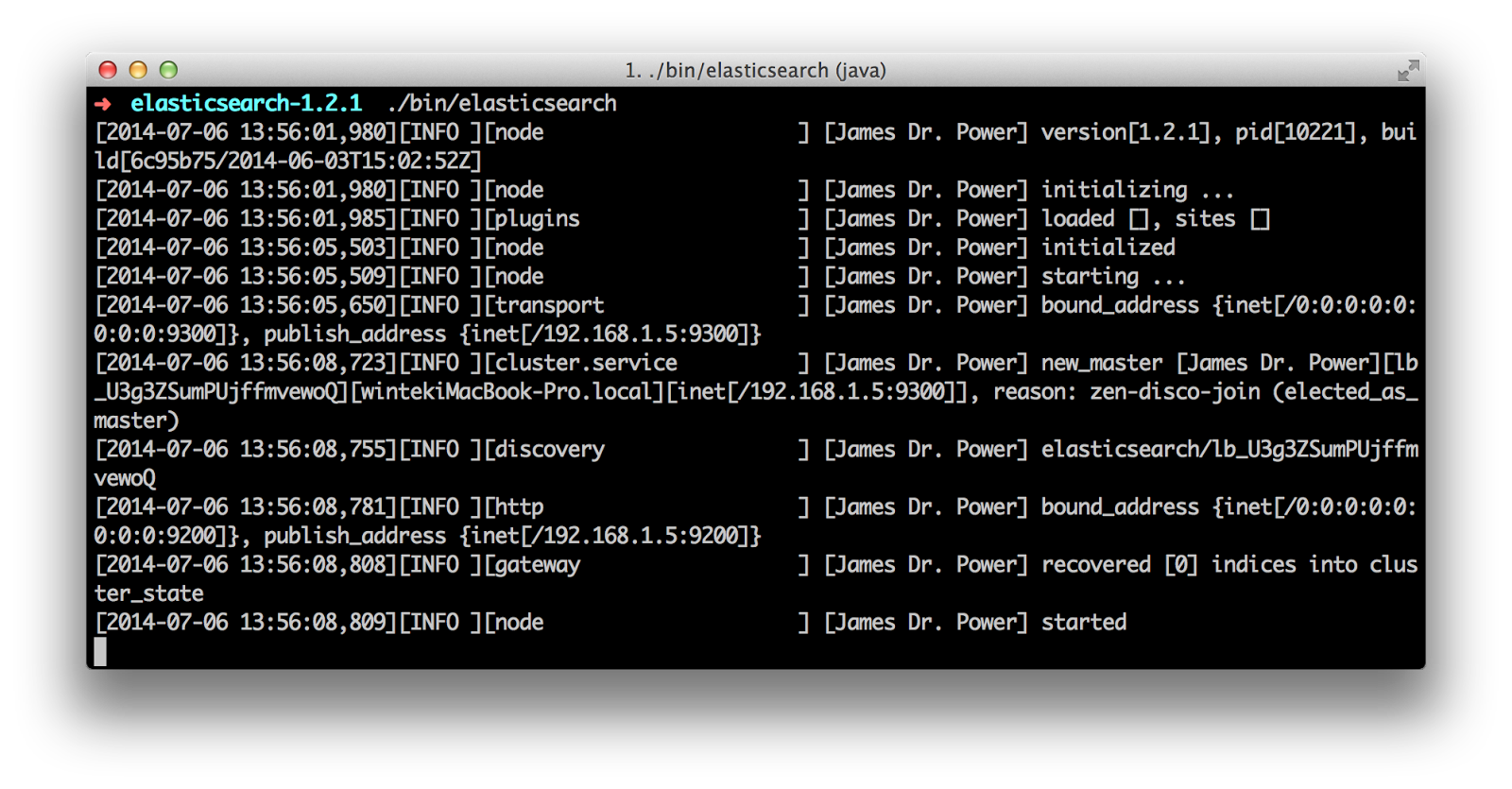Click the red prompt arrow icon

coord(103,104)
